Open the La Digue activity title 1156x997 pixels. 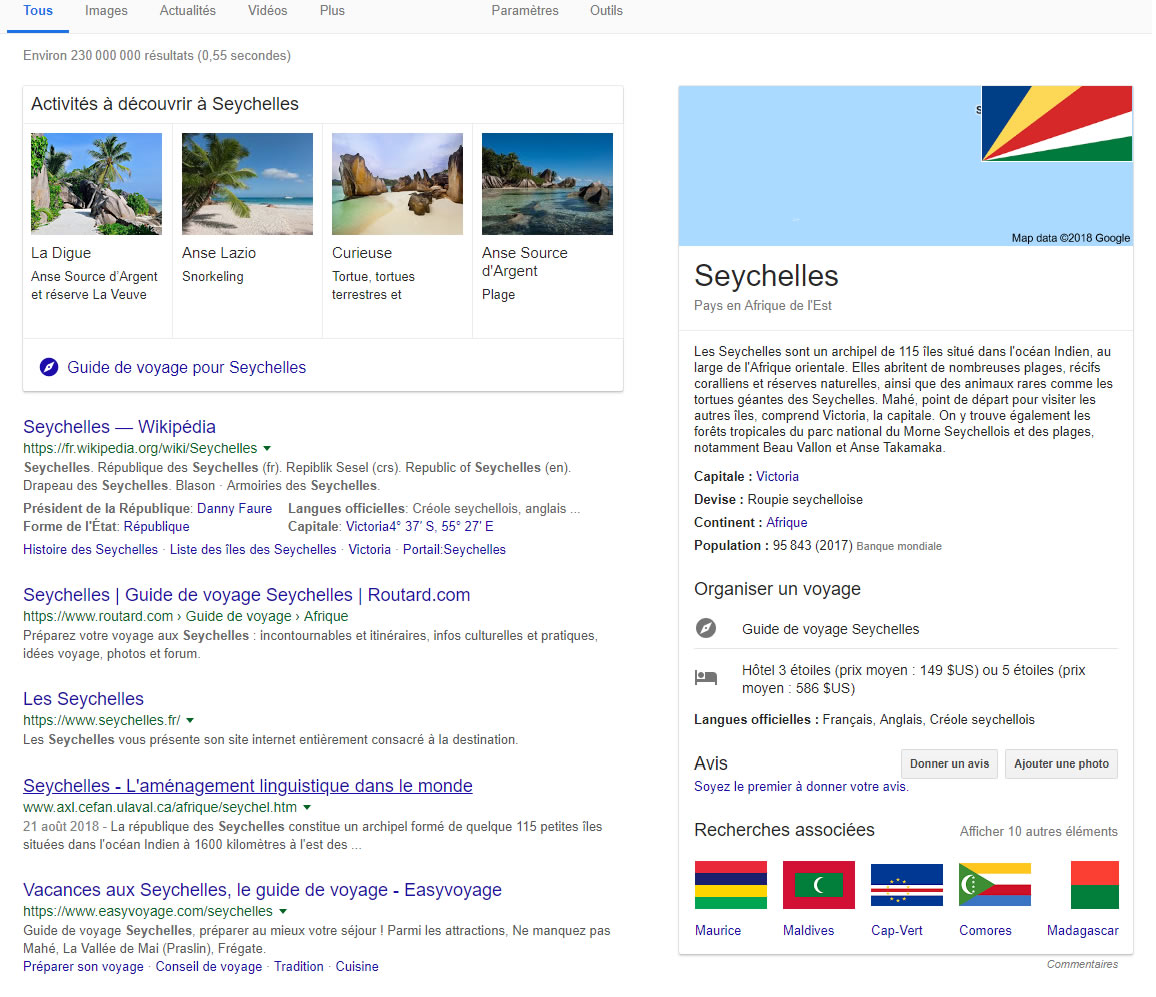pyautogui.click(x=61, y=253)
